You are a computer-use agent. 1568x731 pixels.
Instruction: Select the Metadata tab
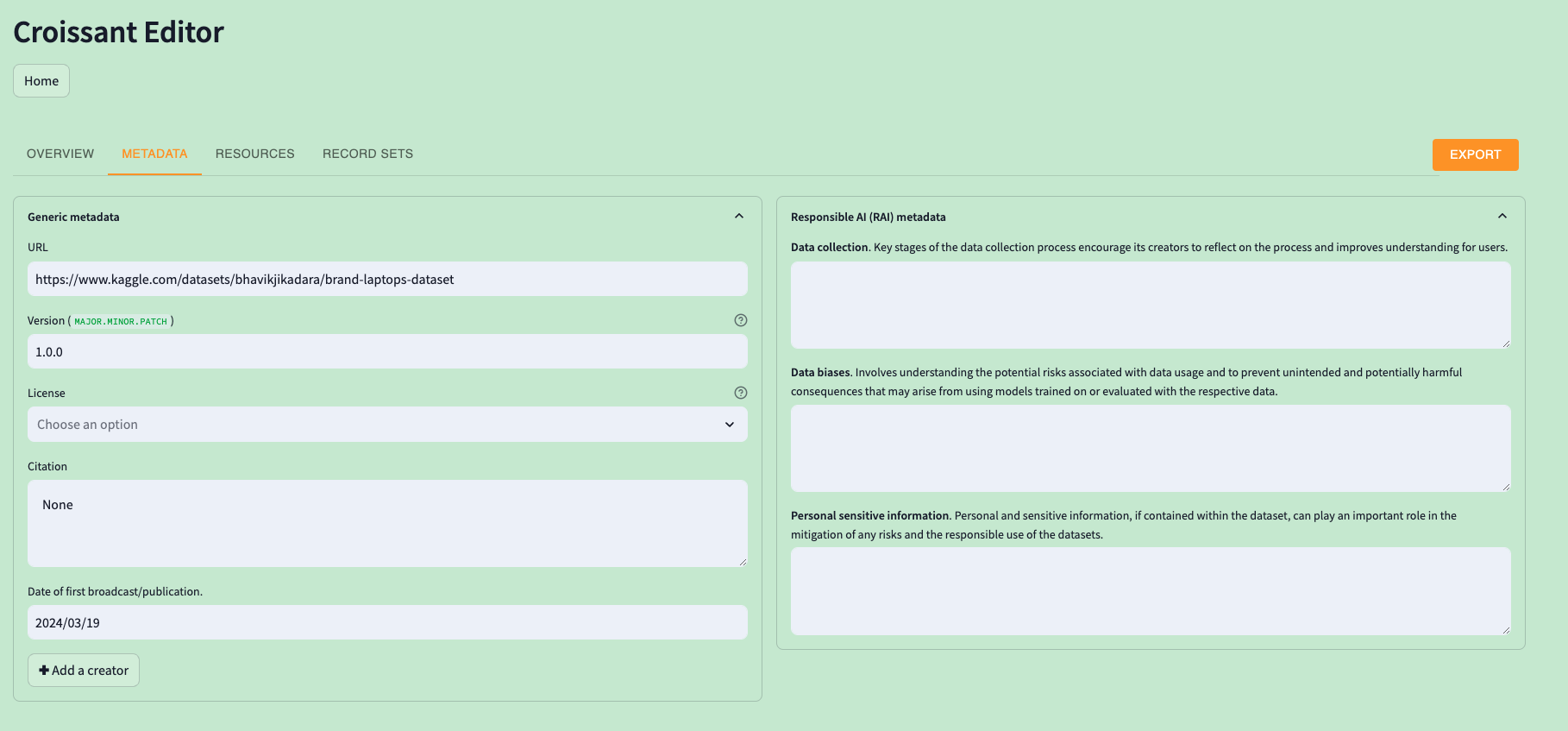[154, 154]
